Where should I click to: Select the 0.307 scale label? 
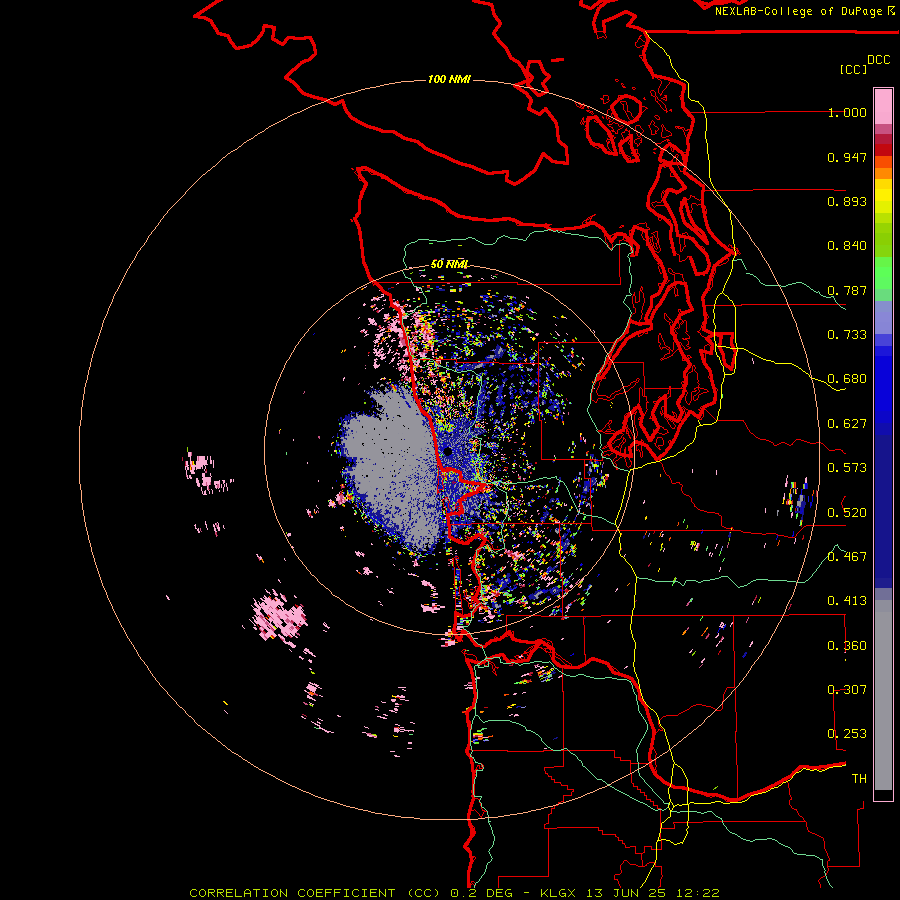coord(847,689)
